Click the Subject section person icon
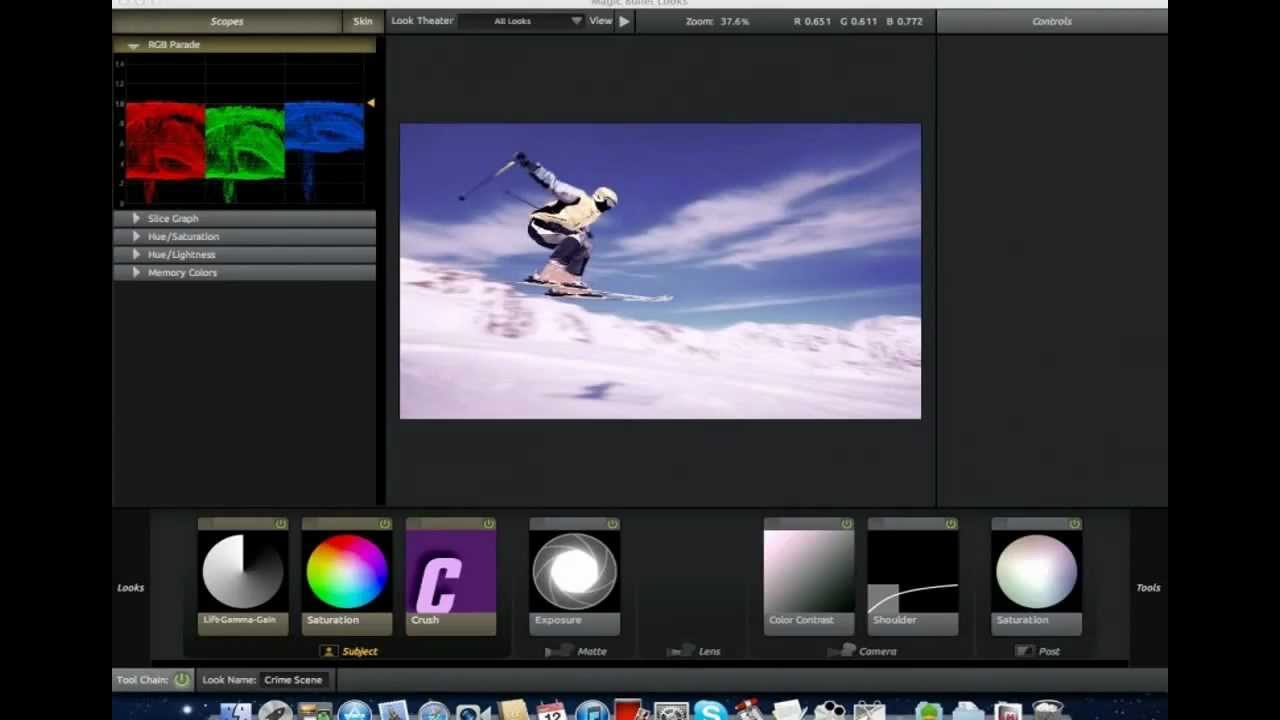Screen dimensions: 1280x720 point(328,651)
